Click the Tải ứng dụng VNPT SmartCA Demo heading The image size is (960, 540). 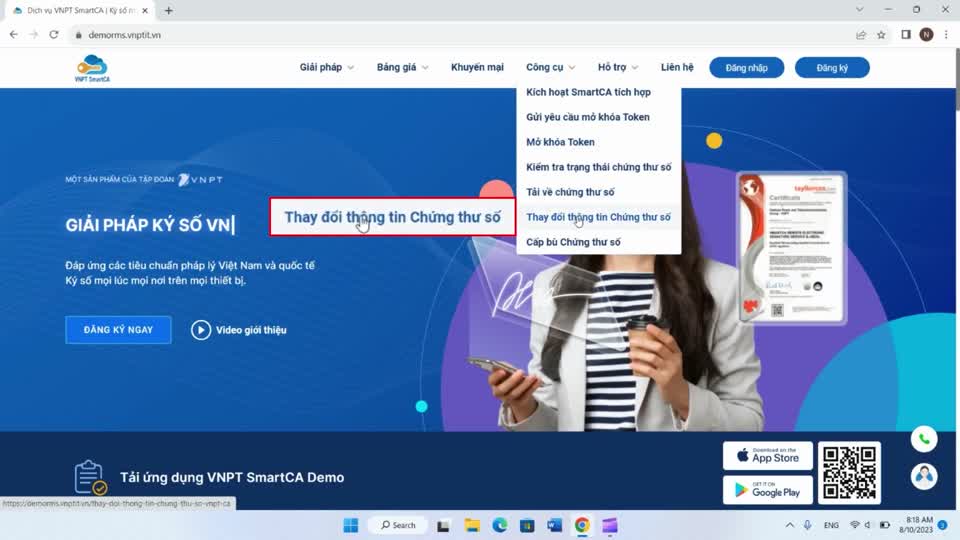232,478
